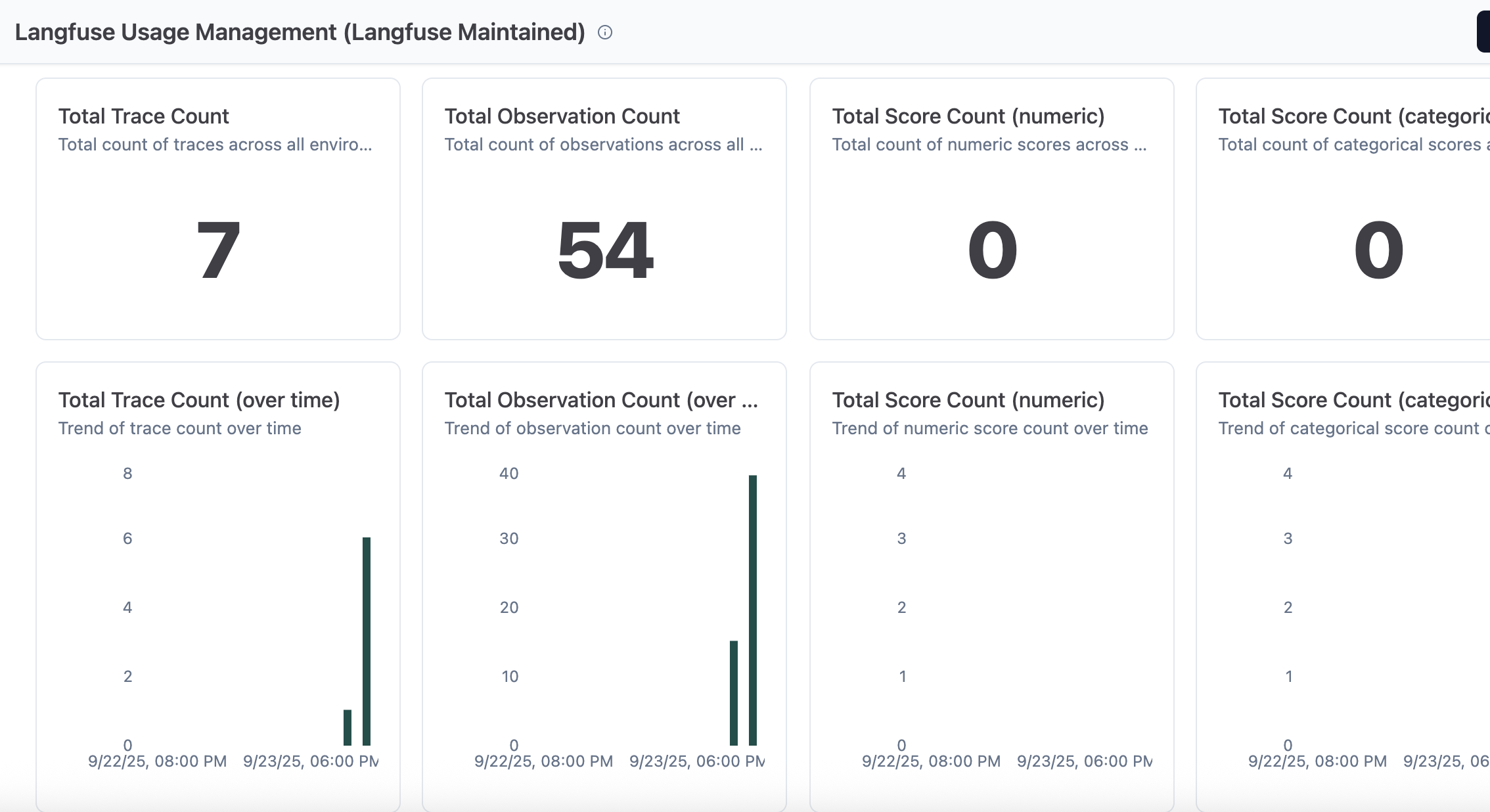Click the tallest bar in the trace count chart
This screenshot has width=1490, height=812.
pyautogui.click(x=367, y=641)
